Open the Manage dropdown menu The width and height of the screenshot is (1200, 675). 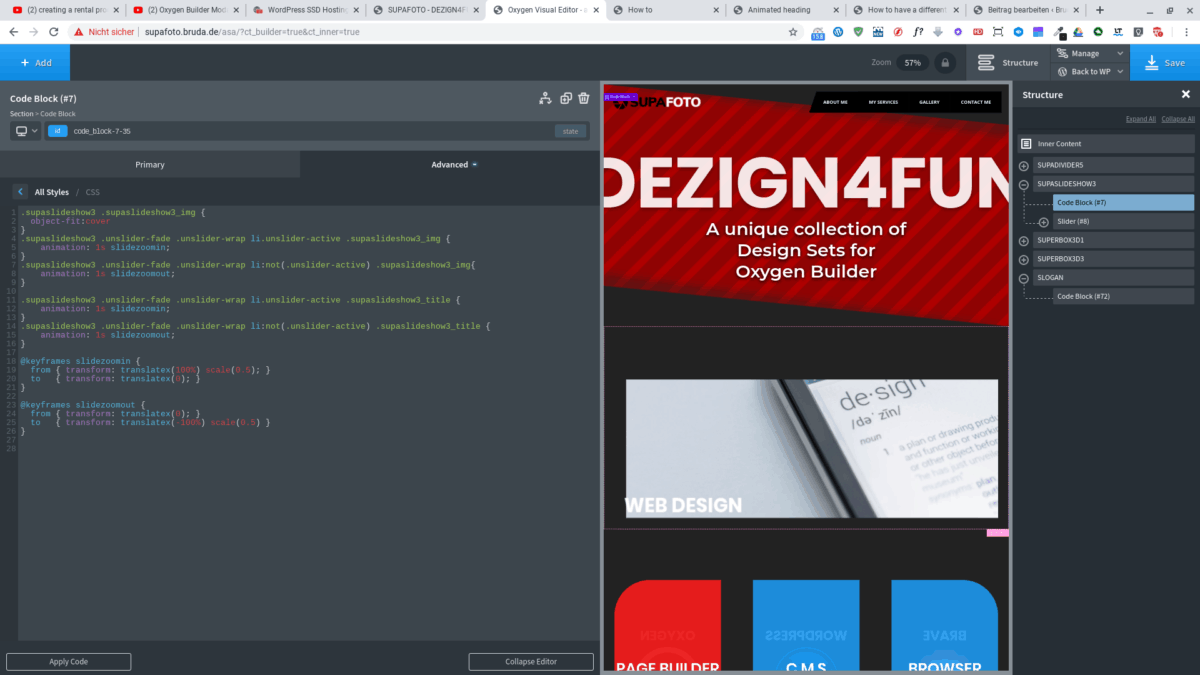(x=1090, y=53)
